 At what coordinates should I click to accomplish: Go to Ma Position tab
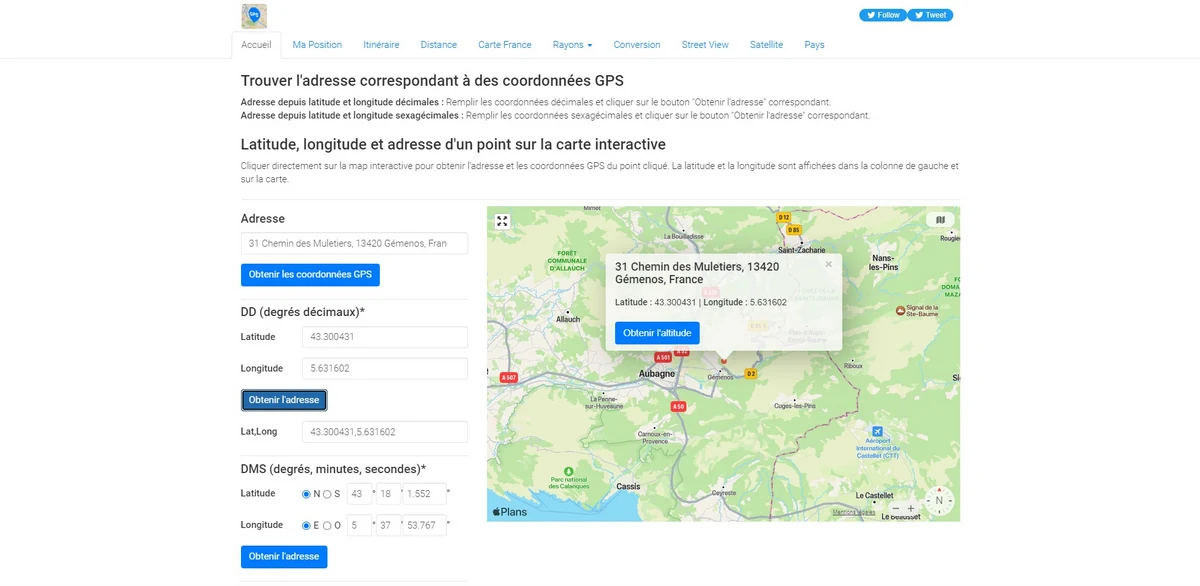317,45
